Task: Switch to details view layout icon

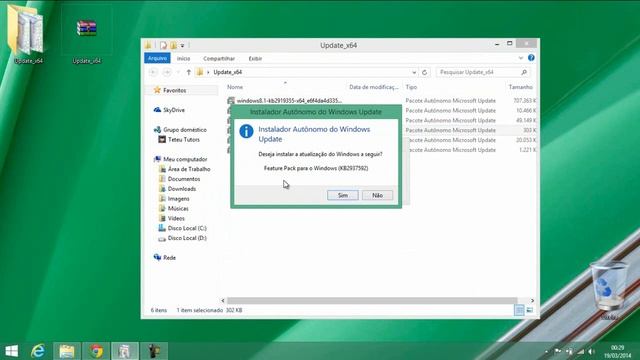Action: (519, 310)
